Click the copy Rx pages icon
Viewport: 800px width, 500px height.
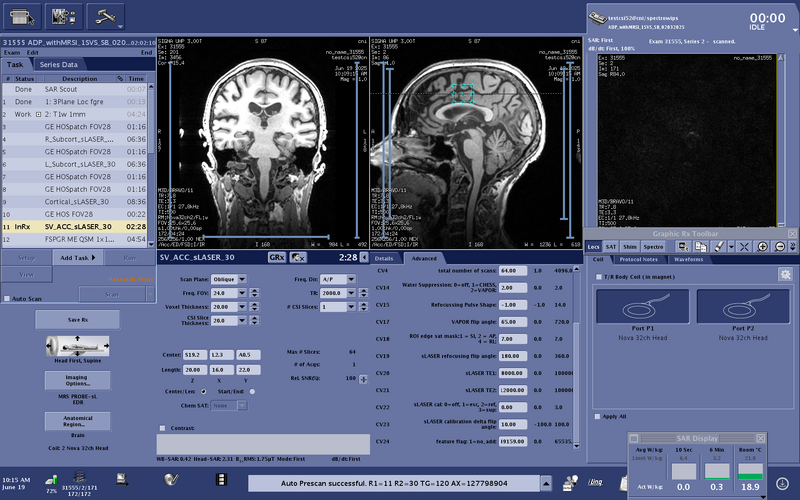[701, 247]
